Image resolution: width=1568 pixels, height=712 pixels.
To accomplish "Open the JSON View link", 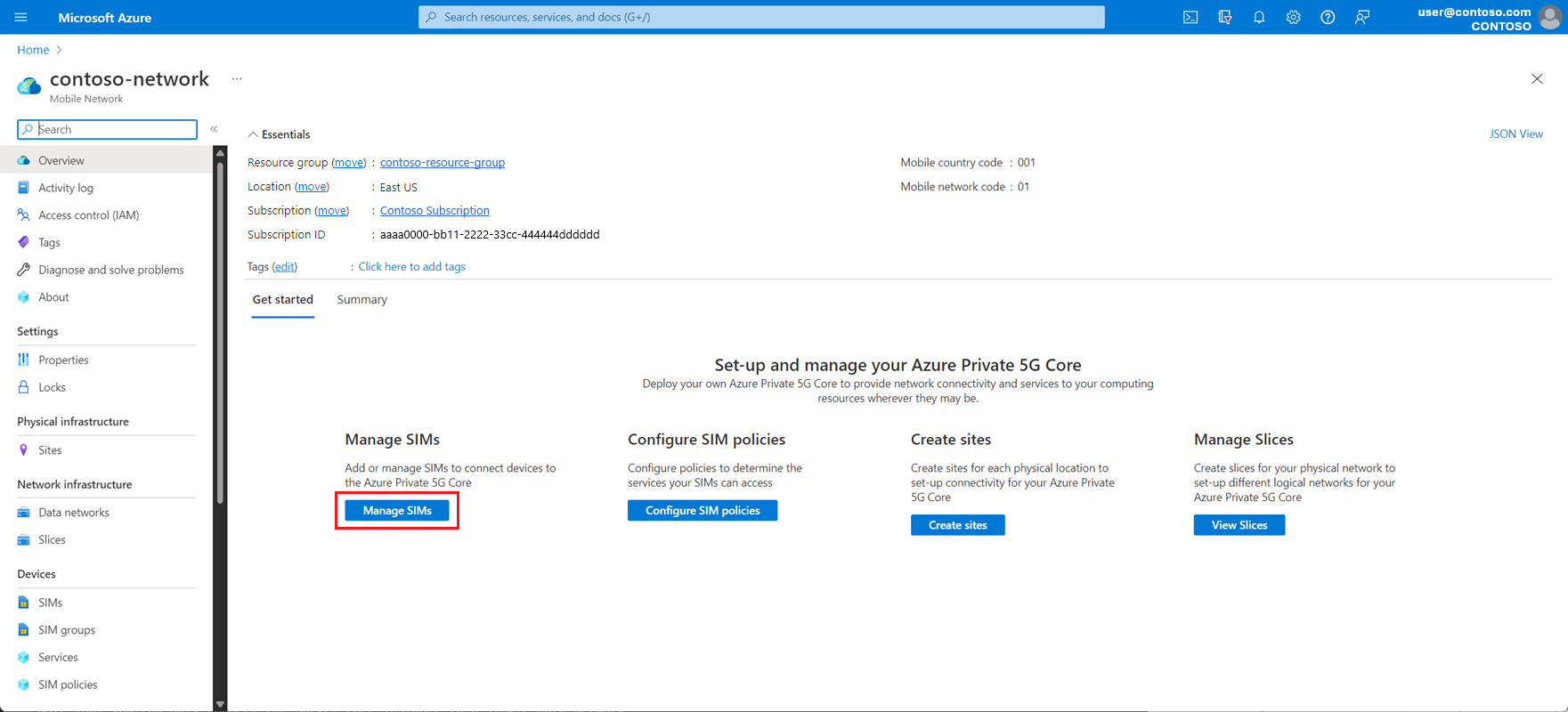I will (1516, 133).
